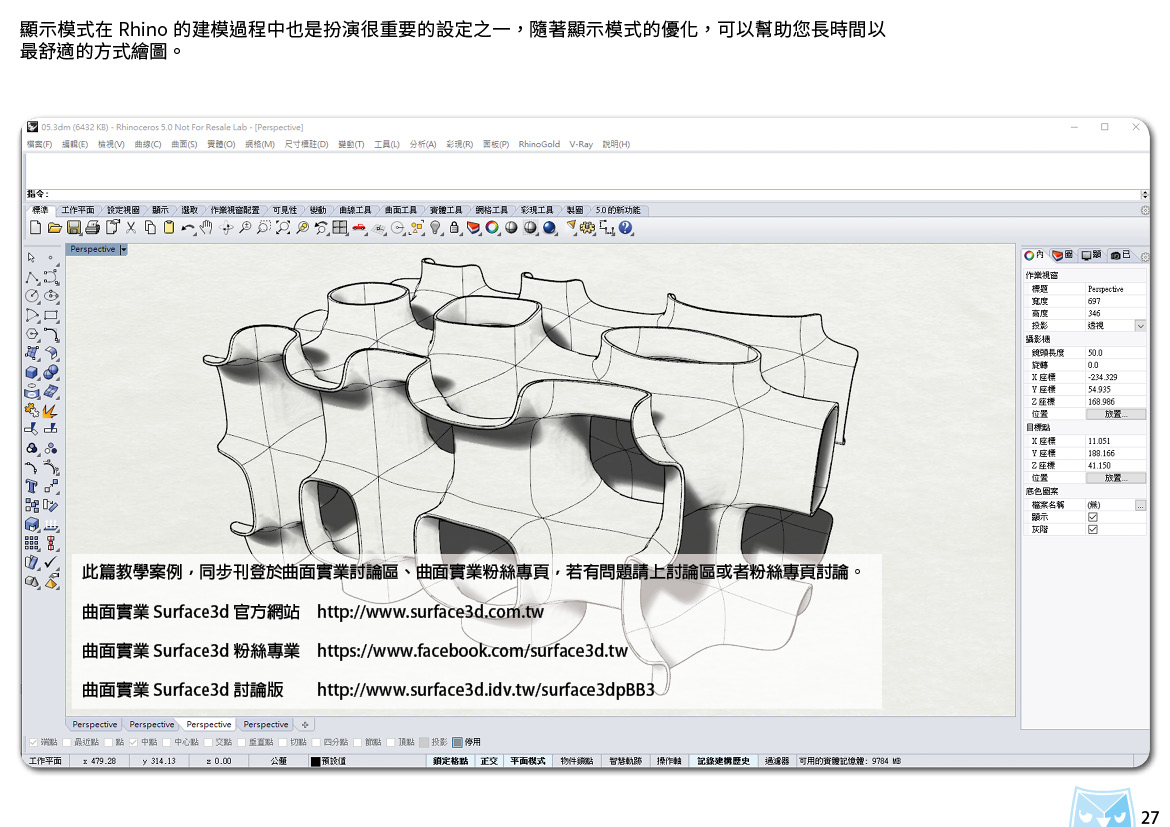Open the panel options gear
This screenshot has height=827, width=1170.
(x=1145, y=257)
